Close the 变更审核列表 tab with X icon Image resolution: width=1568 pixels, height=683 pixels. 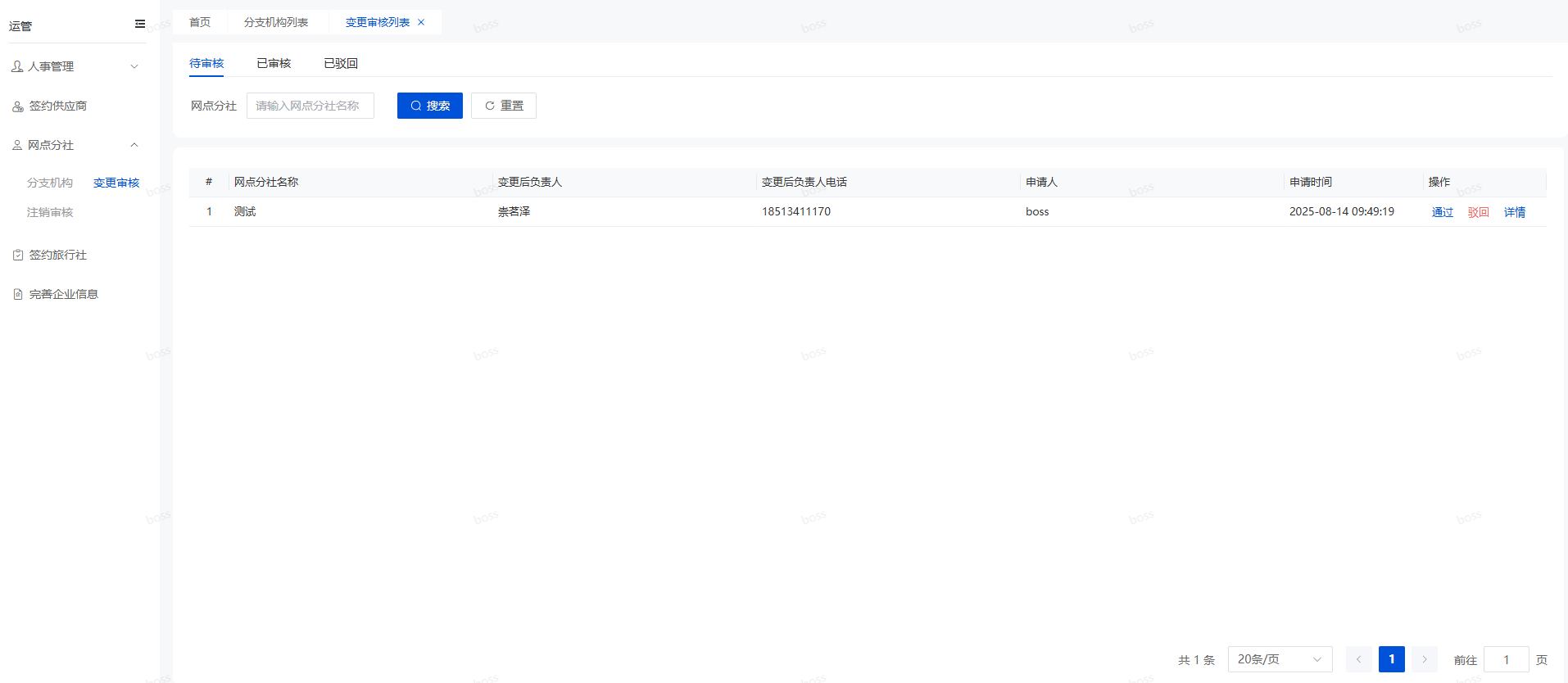pos(421,22)
